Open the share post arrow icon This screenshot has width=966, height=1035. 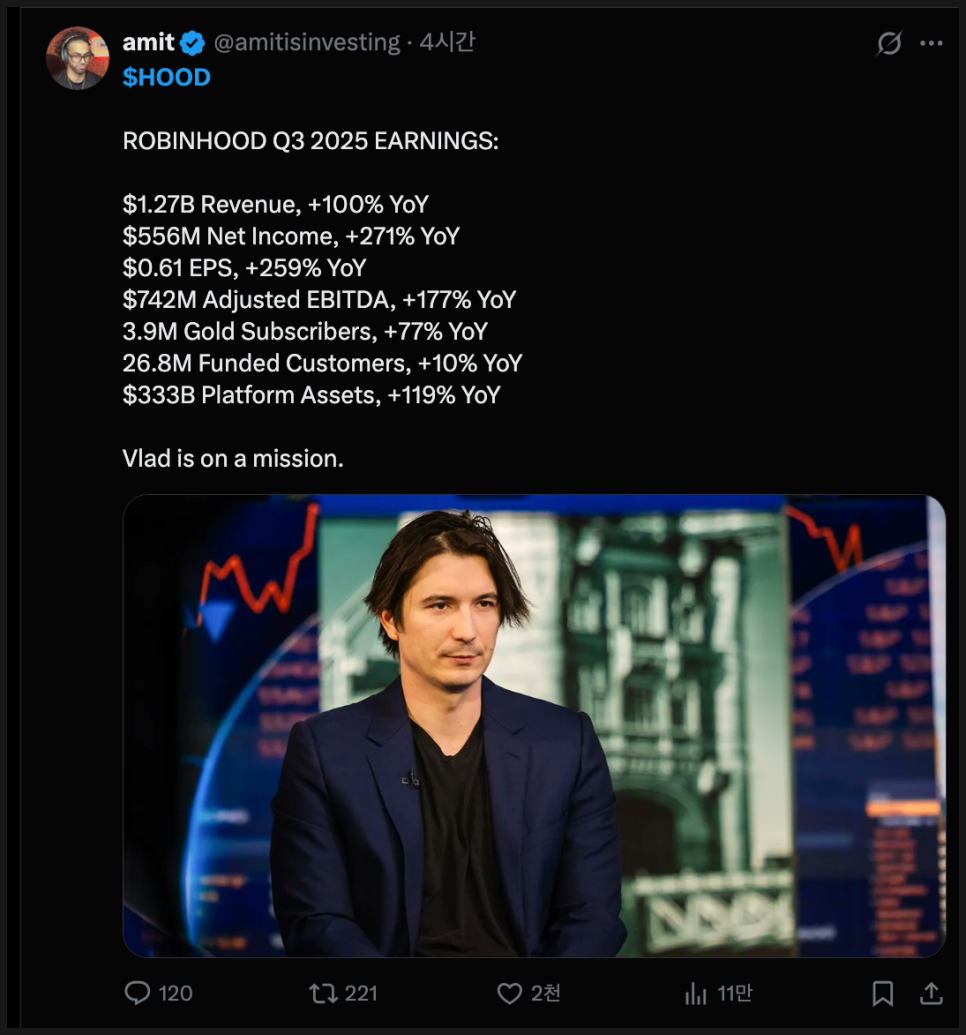tap(931, 993)
